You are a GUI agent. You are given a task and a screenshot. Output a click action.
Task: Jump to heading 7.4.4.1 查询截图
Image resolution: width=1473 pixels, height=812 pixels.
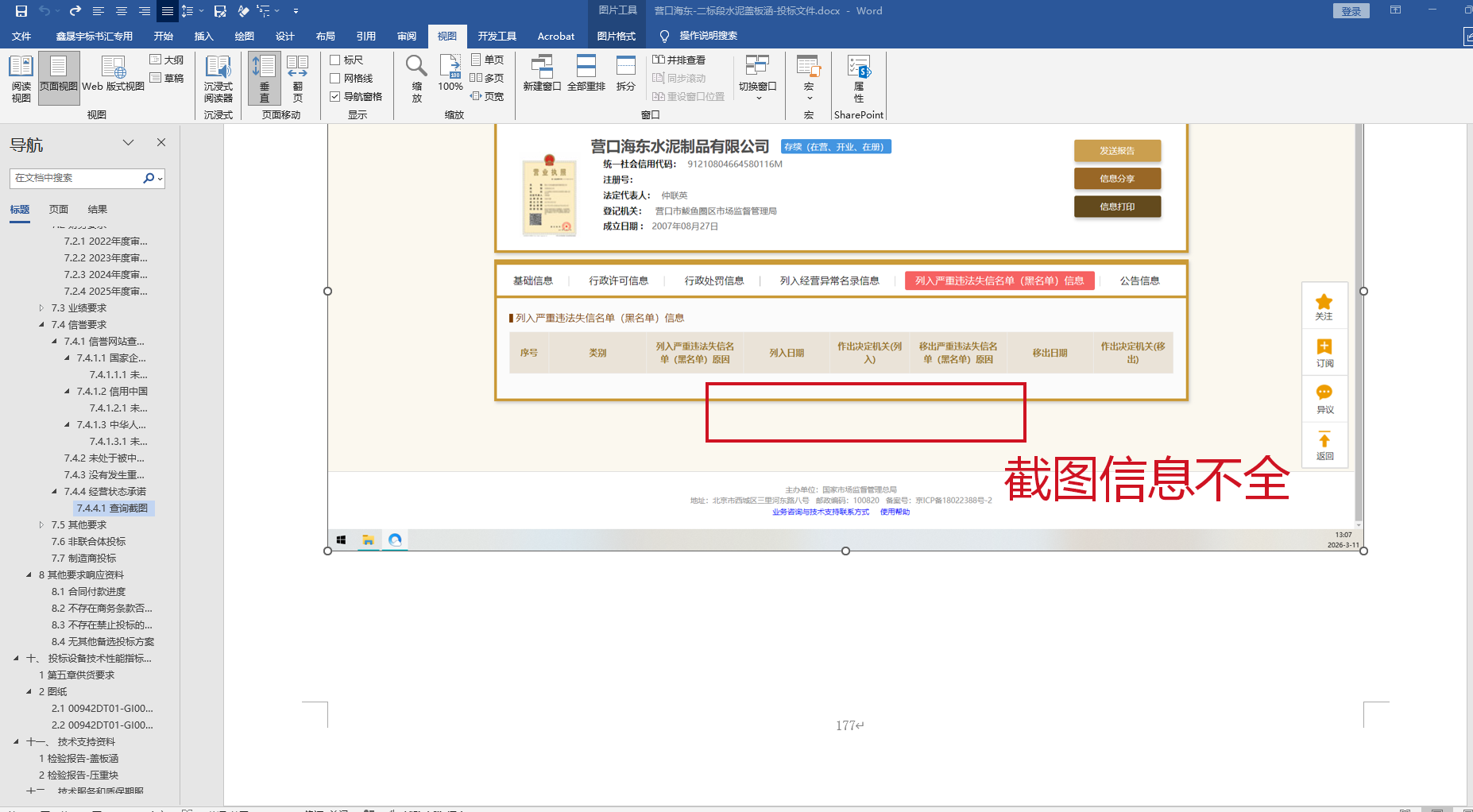pos(112,508)
